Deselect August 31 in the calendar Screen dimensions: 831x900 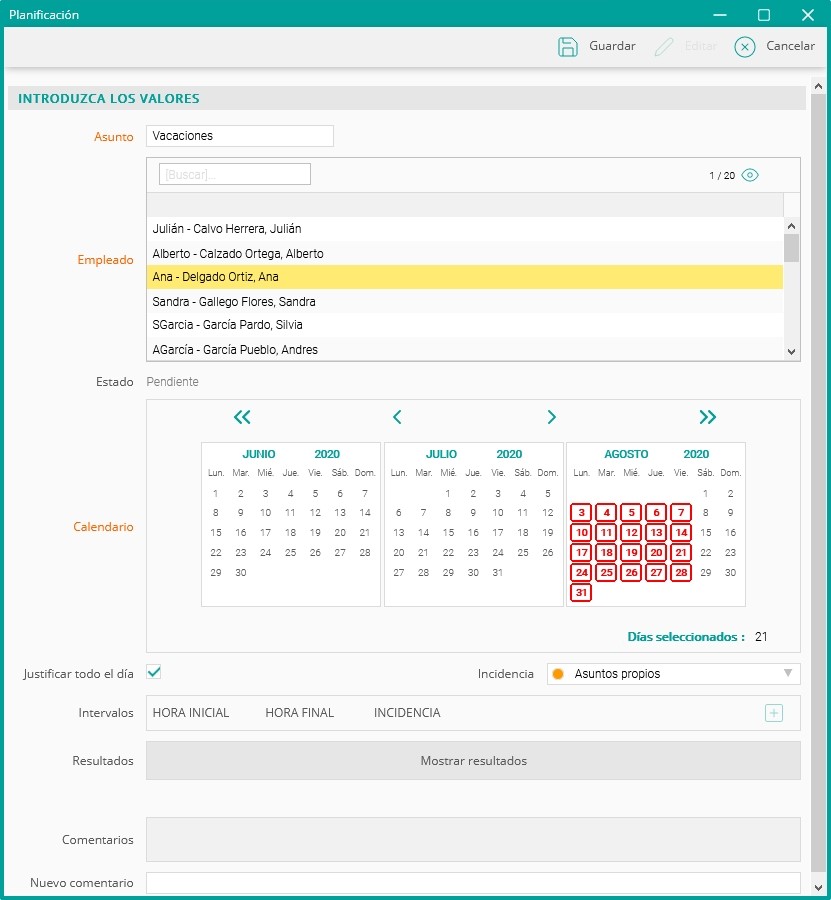(581, 592)
